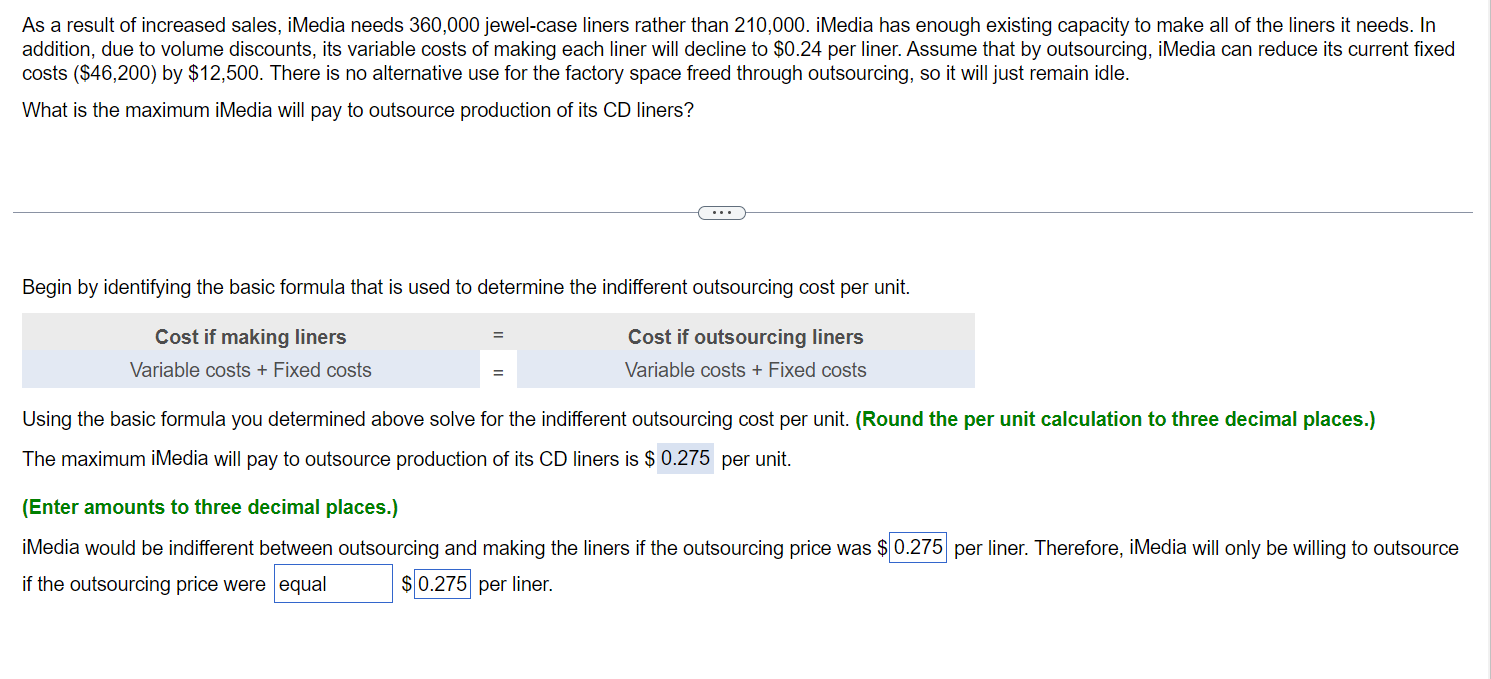The image size is (1491, 679).
Task: Click the 'Cost if outsourcing liners' header
Action: [x=746, y=337]
